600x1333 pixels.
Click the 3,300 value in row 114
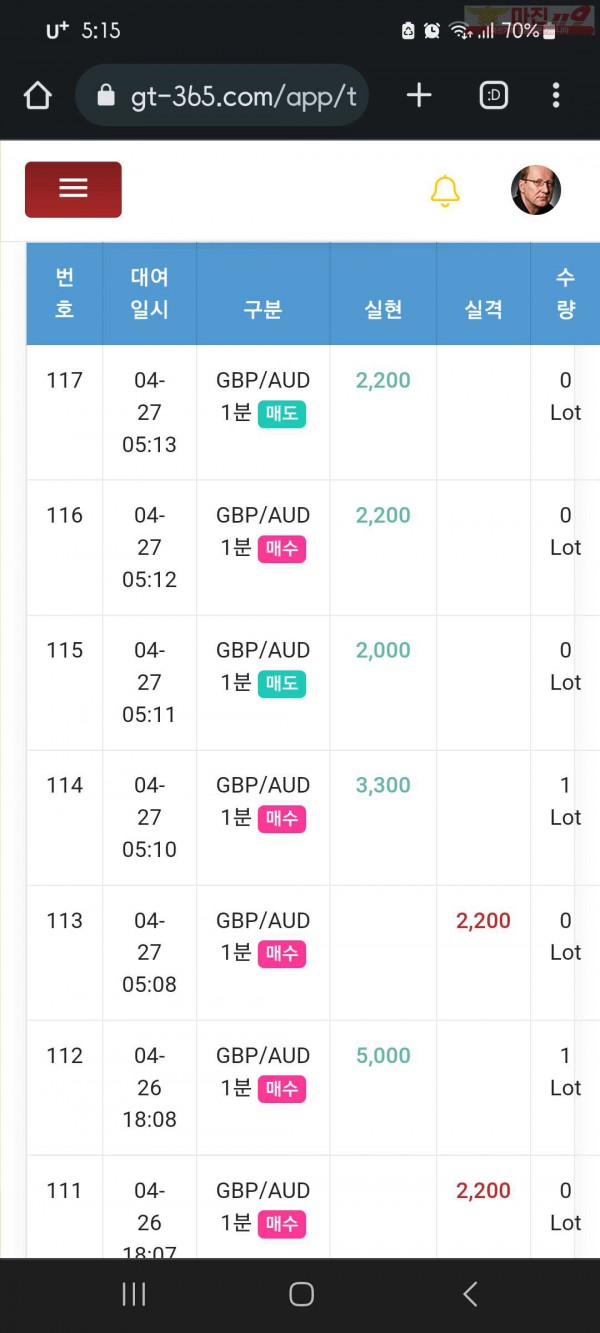383,785
